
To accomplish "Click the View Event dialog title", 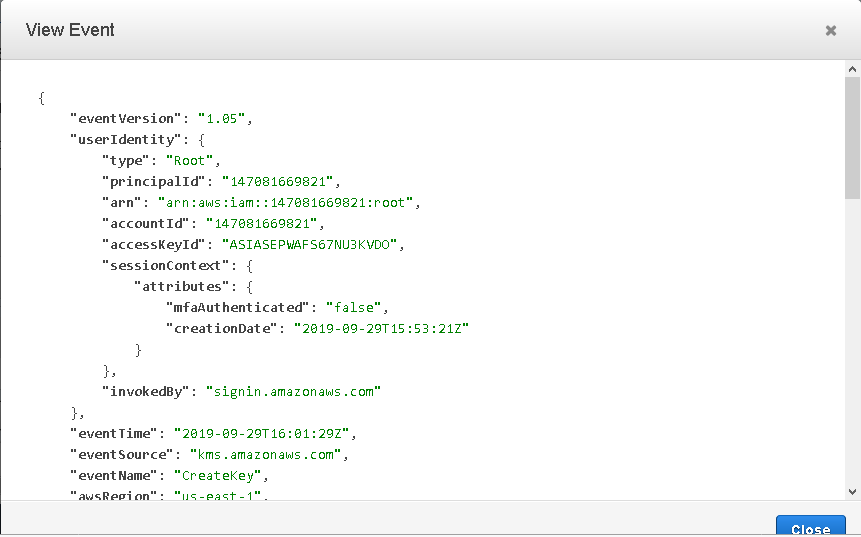I will 70,30.
